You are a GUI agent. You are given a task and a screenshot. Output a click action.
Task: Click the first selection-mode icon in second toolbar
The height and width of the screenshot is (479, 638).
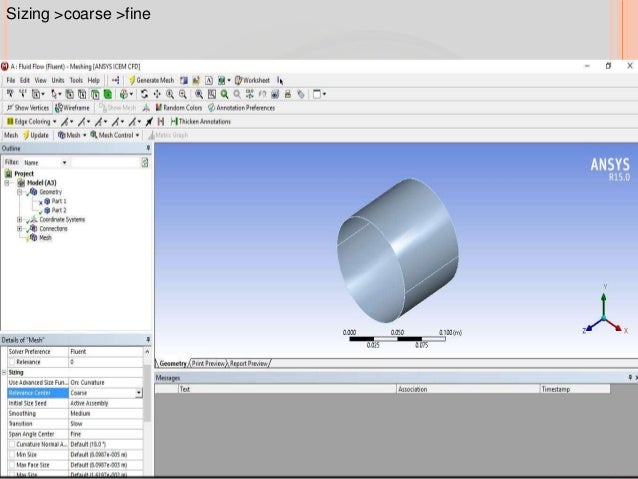point(10,94)
